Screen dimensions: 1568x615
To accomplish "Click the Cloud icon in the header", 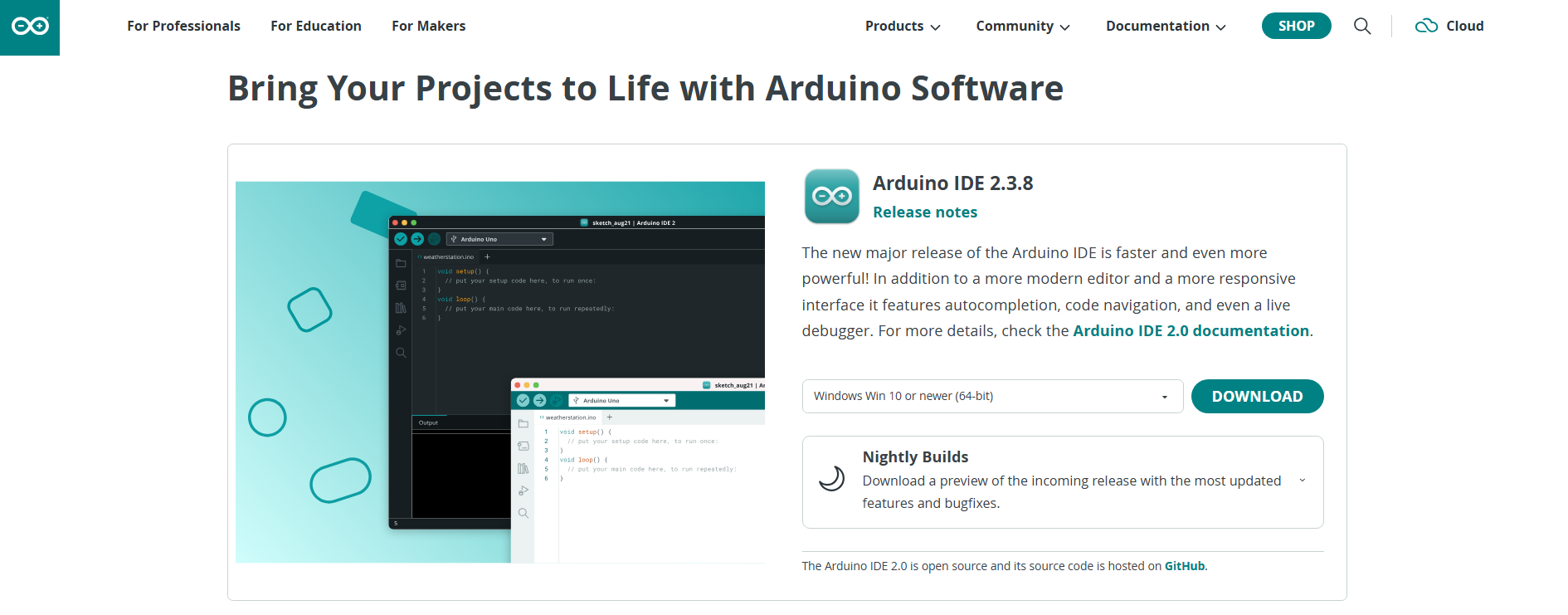I will point(1426,26).
